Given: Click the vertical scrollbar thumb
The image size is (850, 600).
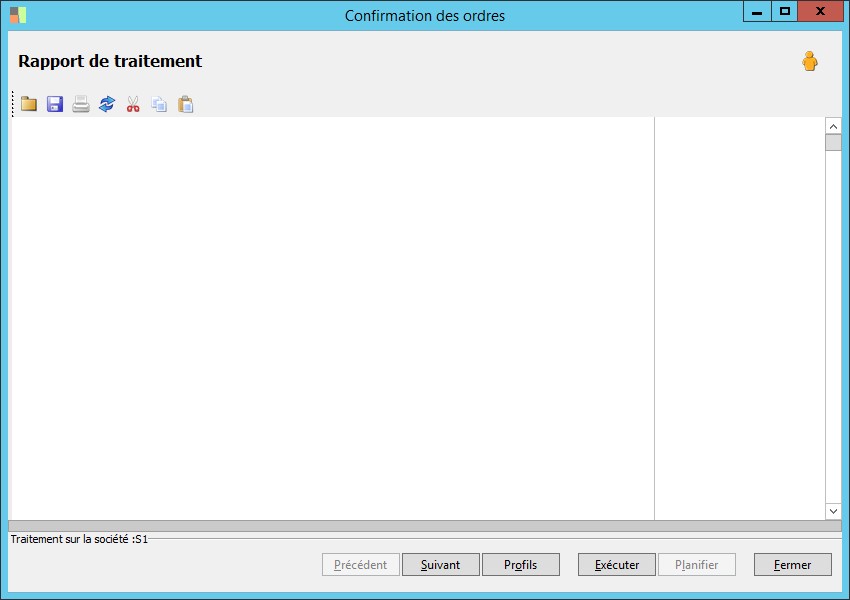Looking at the screenshot, I should 833,143.
